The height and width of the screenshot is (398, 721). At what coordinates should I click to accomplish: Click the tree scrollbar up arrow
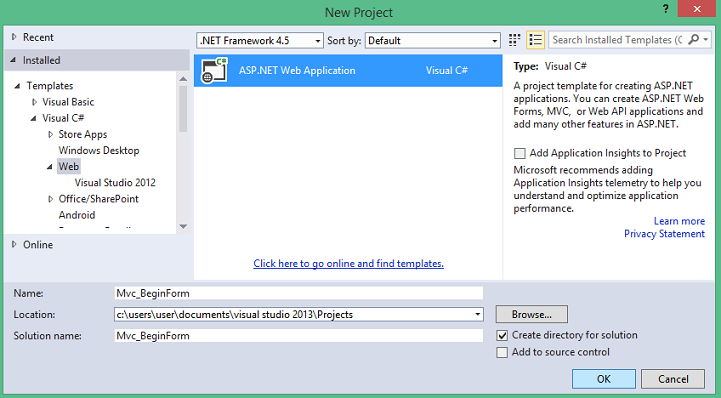pos(183,79)
